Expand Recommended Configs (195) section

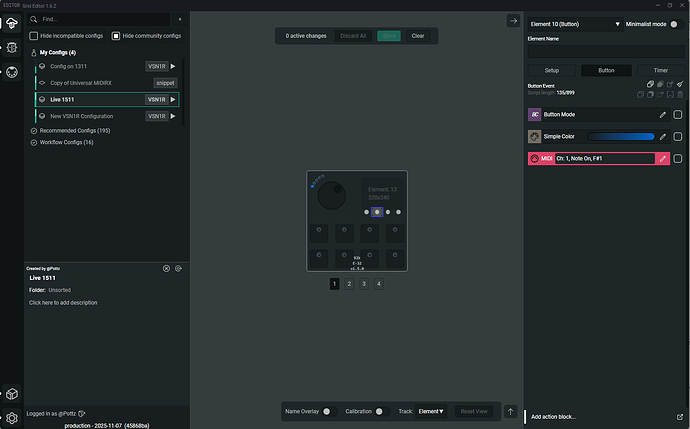click(74, 130)
